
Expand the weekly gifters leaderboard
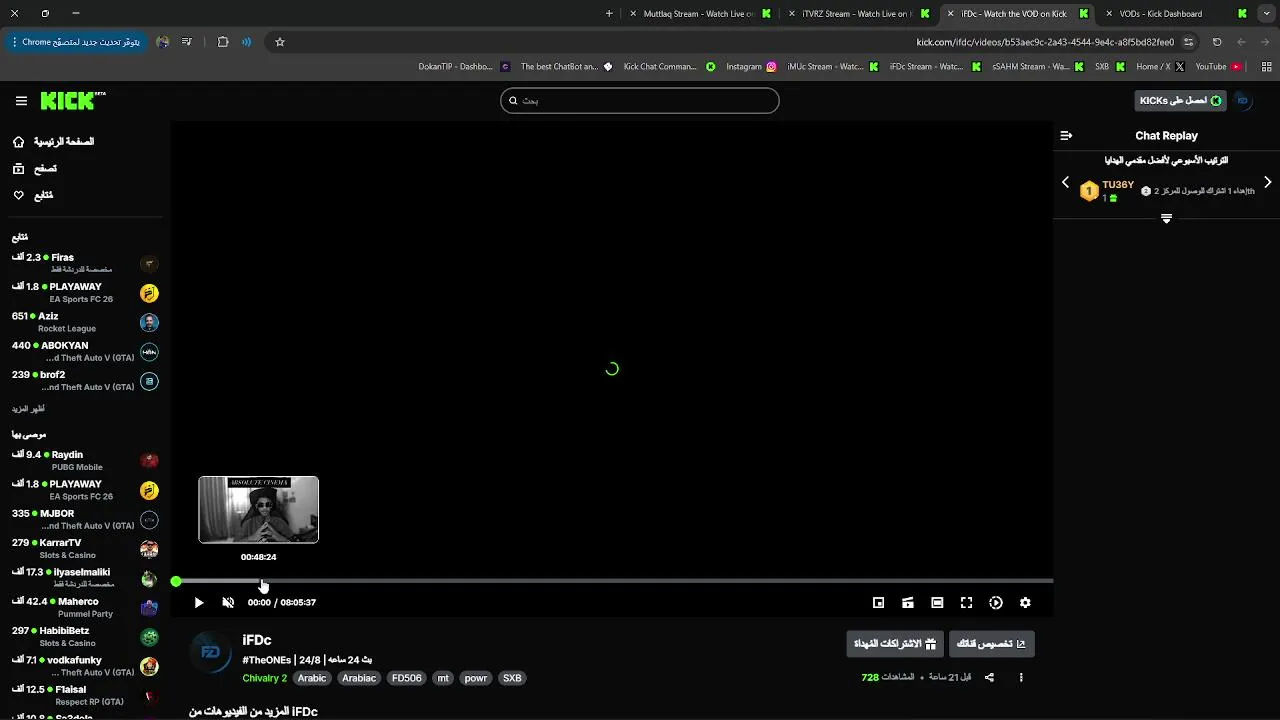coord(1166,218)
